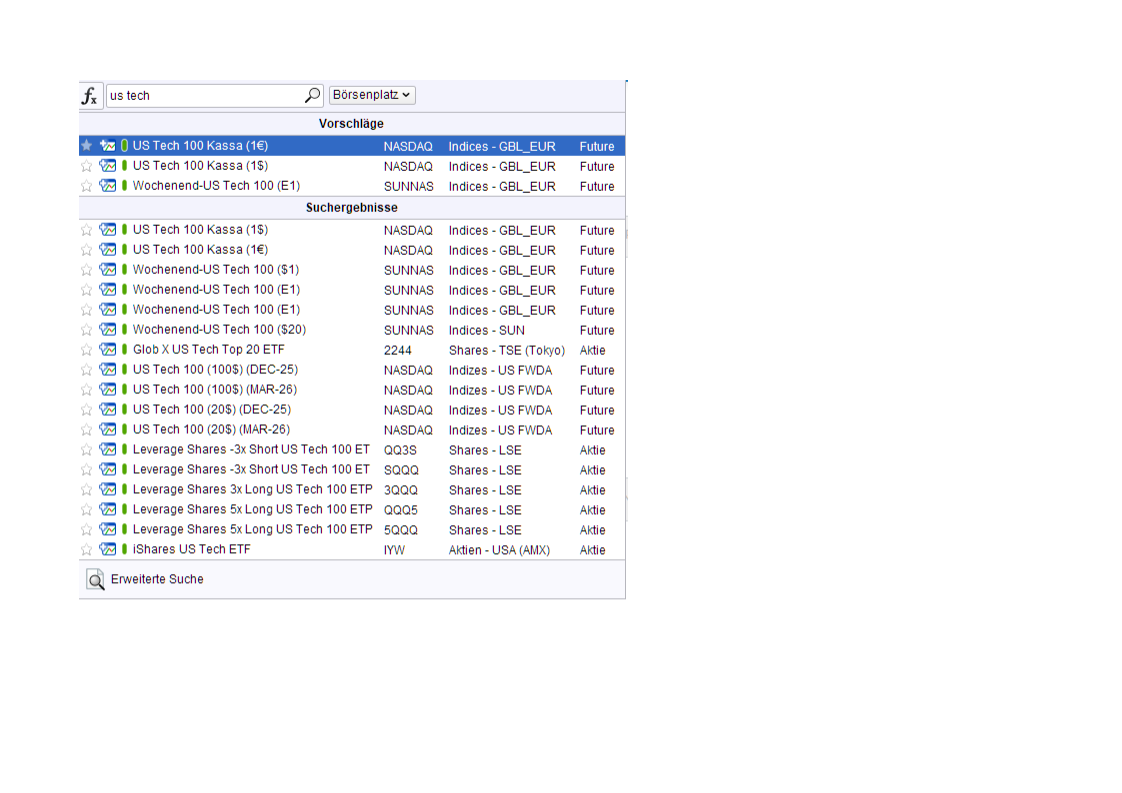Click the Suchergebnisse section header
Screen dimensions: 1122x793
click(x=351, y=208)
